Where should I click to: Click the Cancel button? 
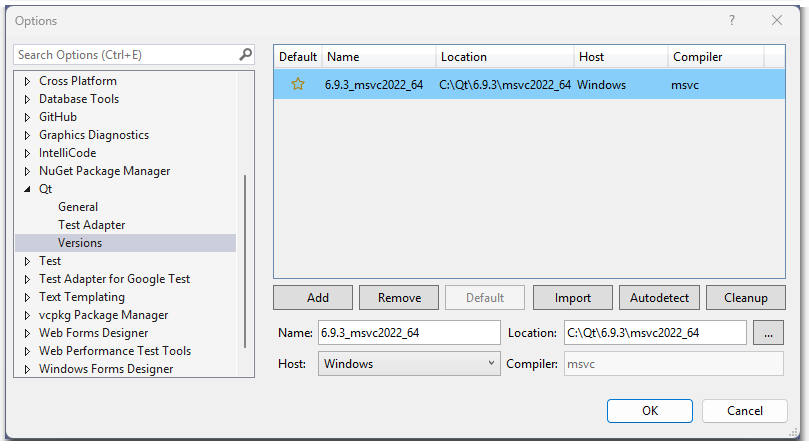pos(745,411)
